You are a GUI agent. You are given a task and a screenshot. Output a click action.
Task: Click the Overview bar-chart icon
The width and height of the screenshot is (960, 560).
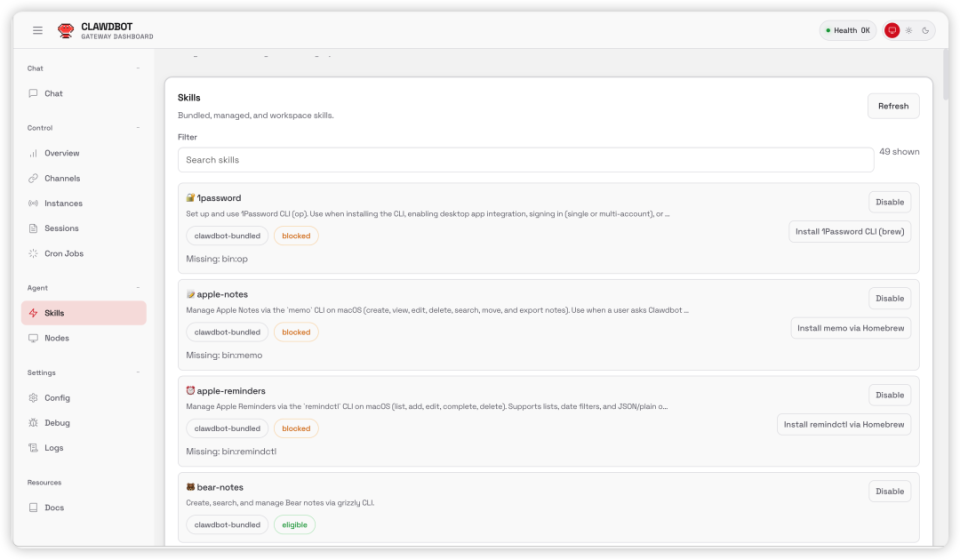[34, 154]
